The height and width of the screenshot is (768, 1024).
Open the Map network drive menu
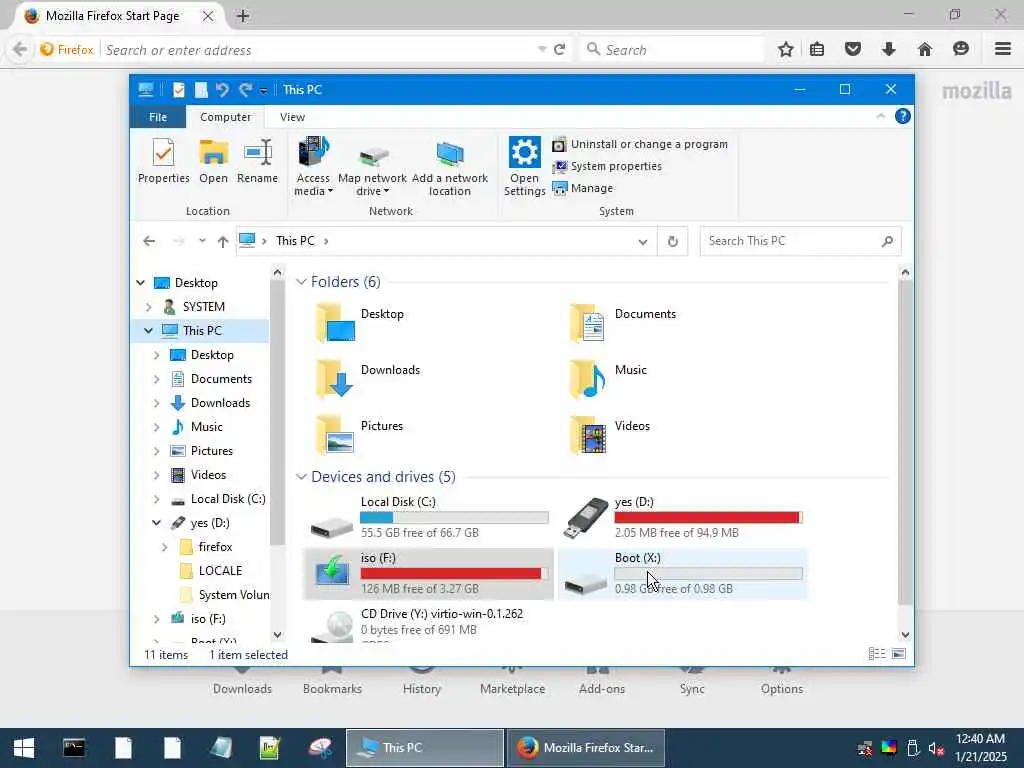click(372, 167)
